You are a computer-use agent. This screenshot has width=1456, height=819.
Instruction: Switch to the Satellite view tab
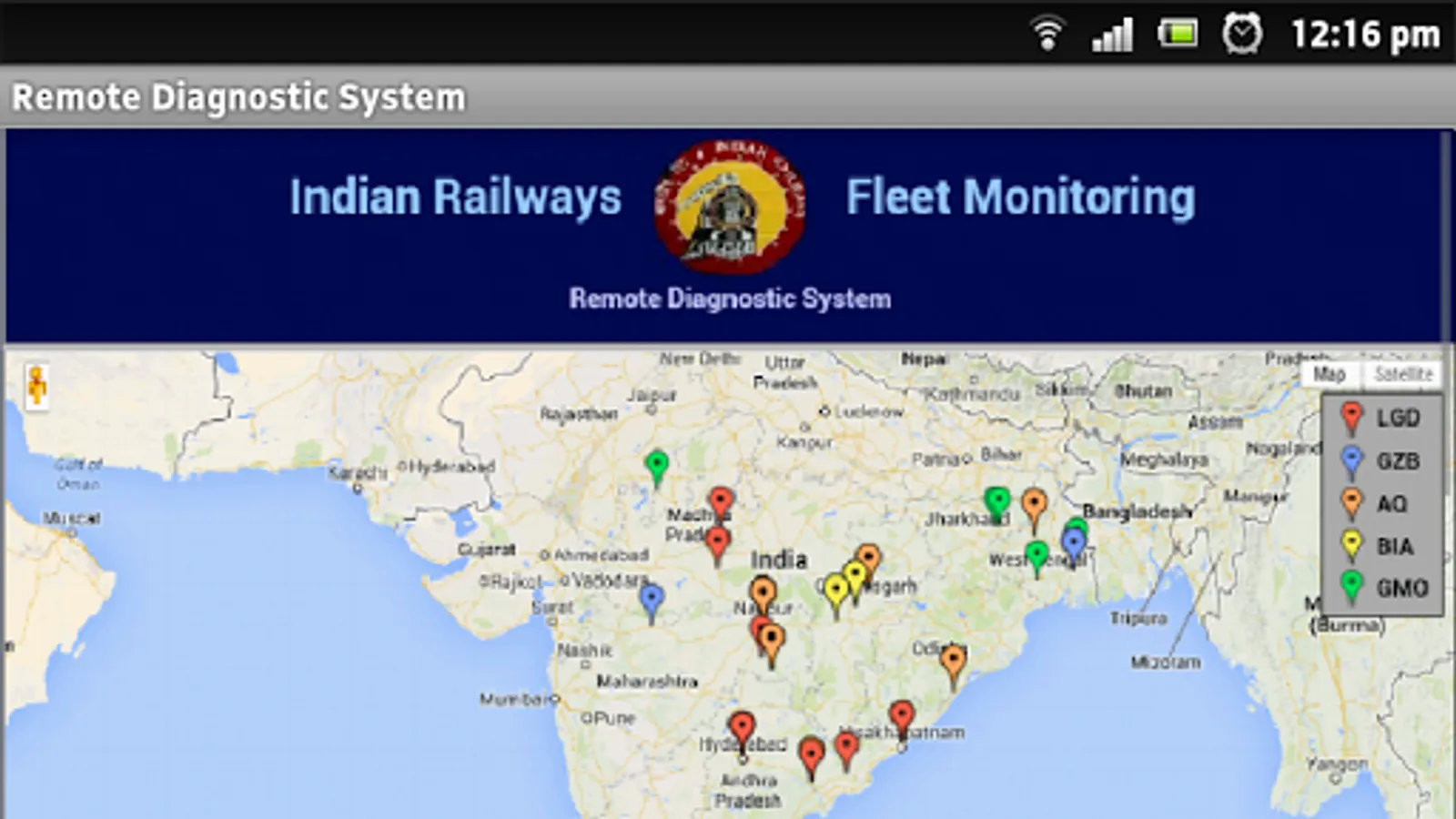[1403, 375]
